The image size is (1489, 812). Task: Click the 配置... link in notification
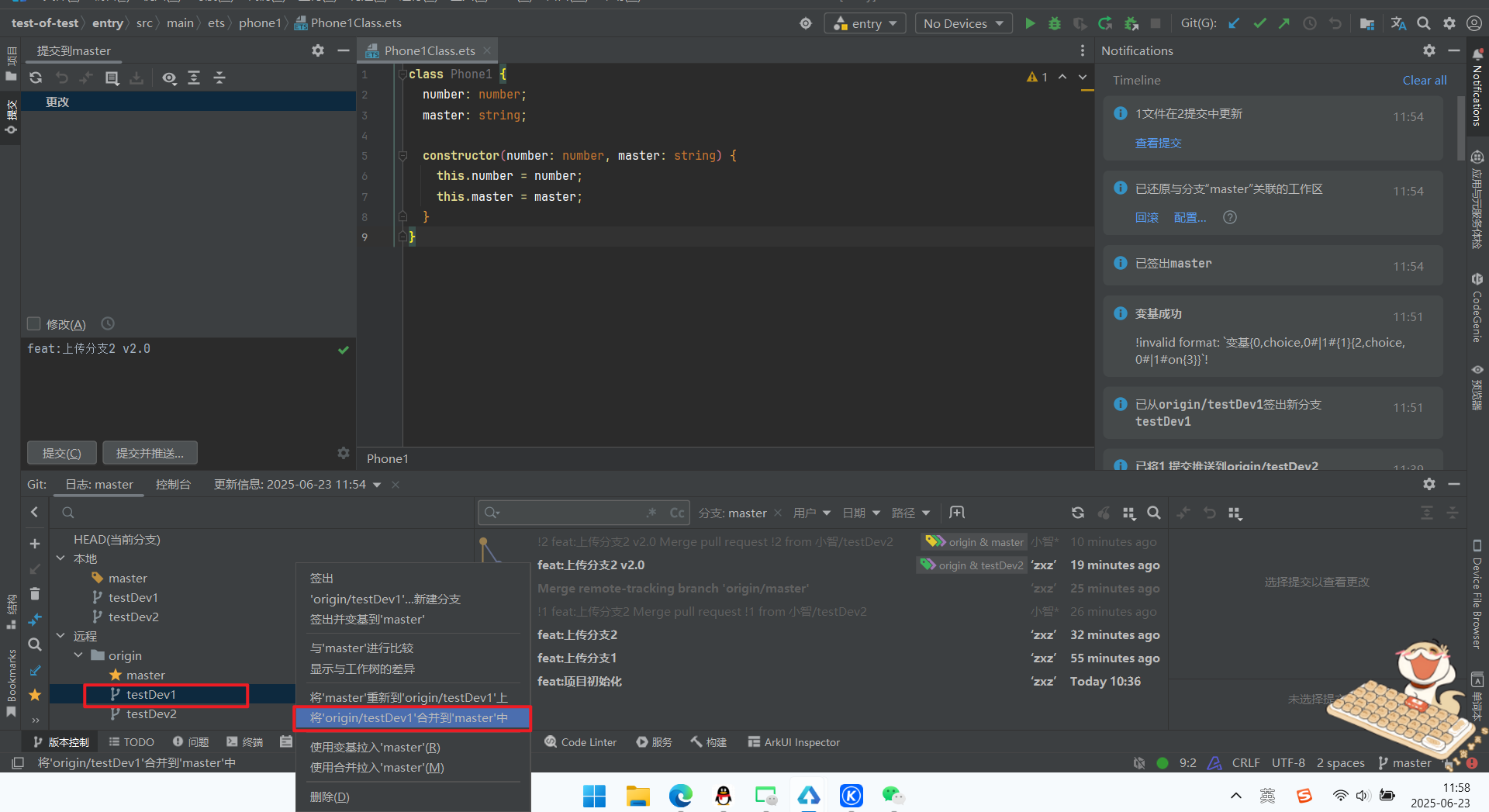click(x=1190, y=217)
